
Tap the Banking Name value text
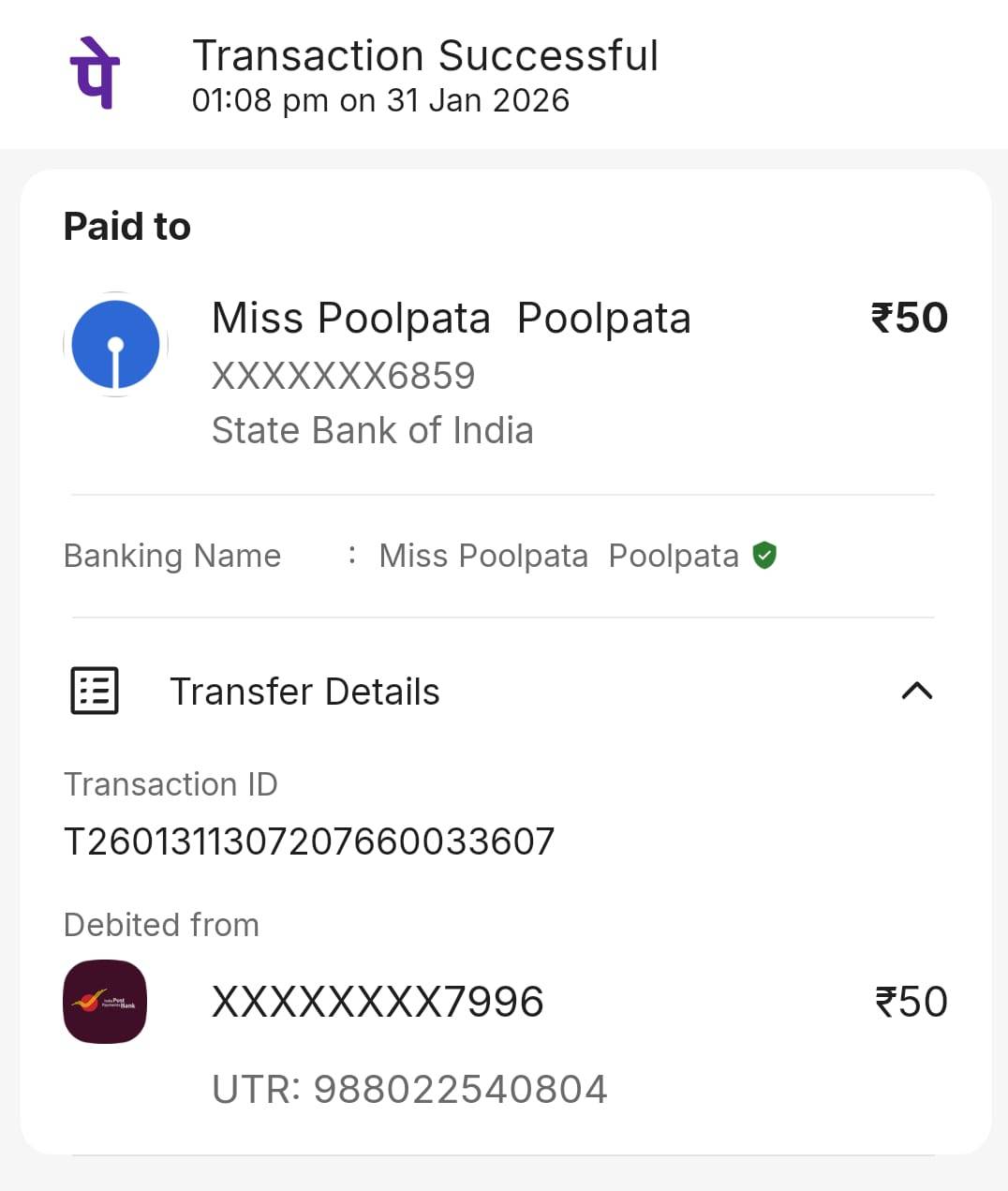(x=558, y=556)
